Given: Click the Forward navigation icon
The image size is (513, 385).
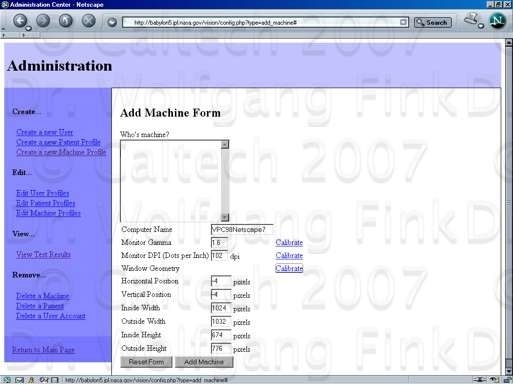Looking at the screenshot, I should click(43, 21).
